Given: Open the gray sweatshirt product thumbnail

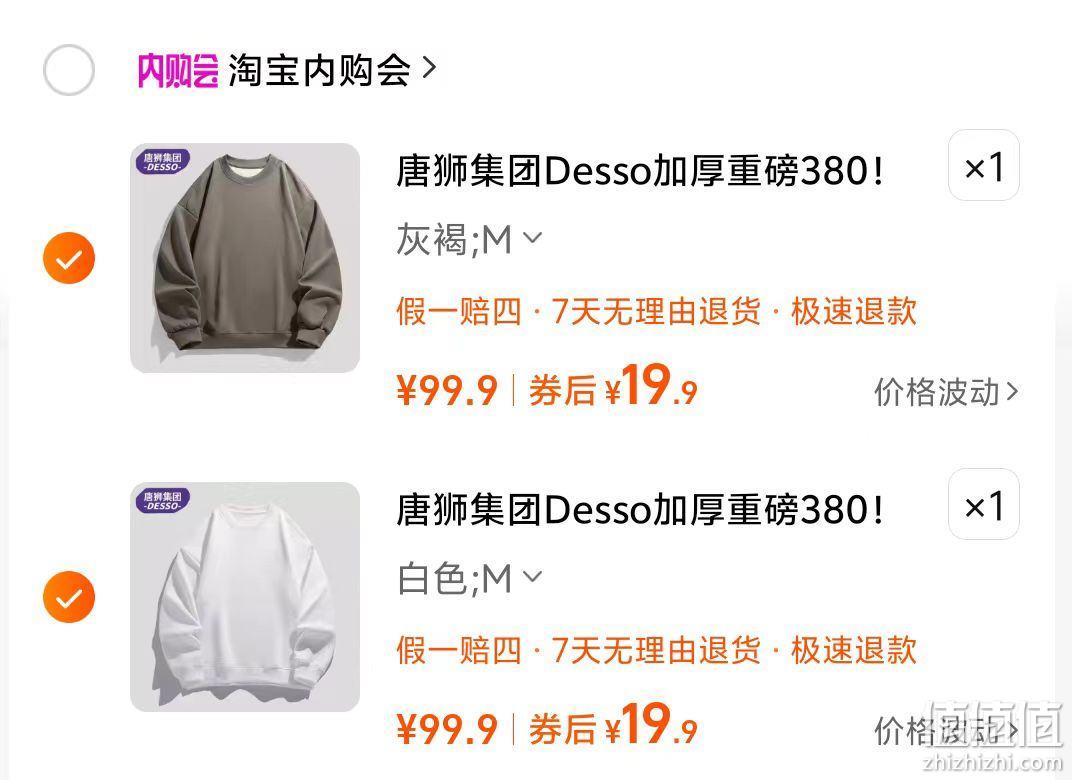Looking at the screenshot, I should [245, 258].
